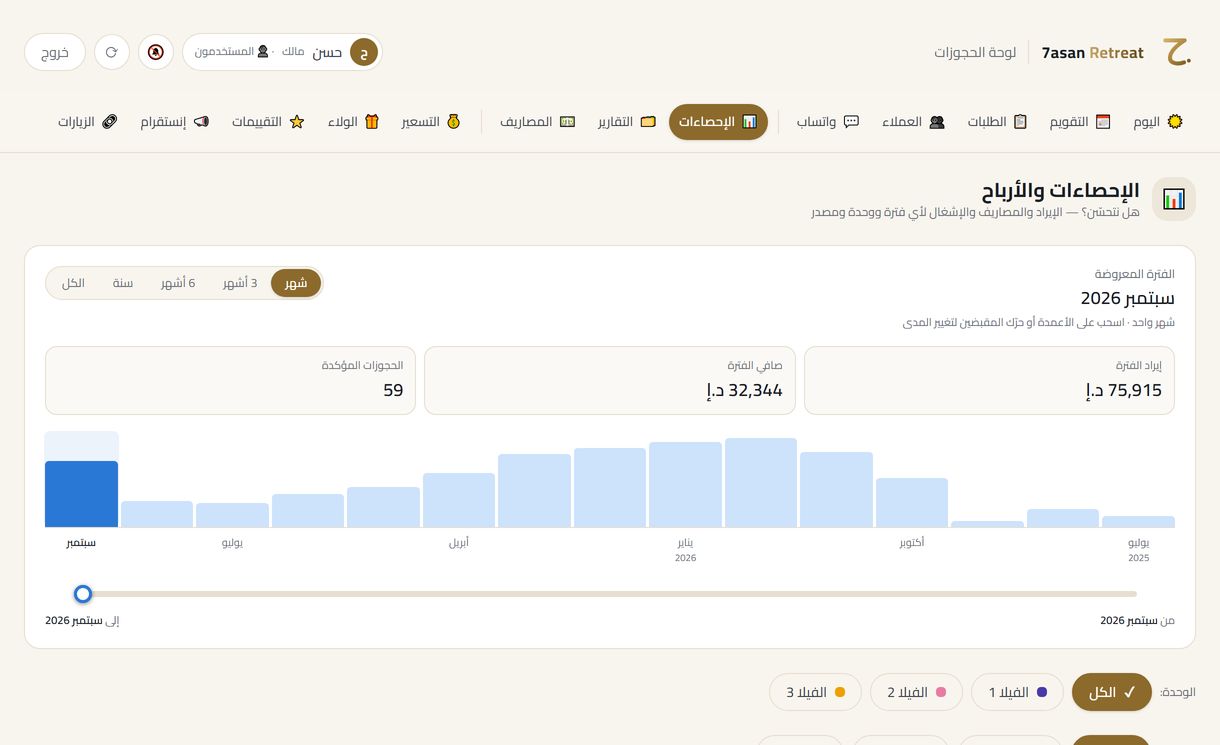This screenshot has height=745, width=1220.
Task: Click the round user avatar beside حسن
Action: [x=364, y=52]
